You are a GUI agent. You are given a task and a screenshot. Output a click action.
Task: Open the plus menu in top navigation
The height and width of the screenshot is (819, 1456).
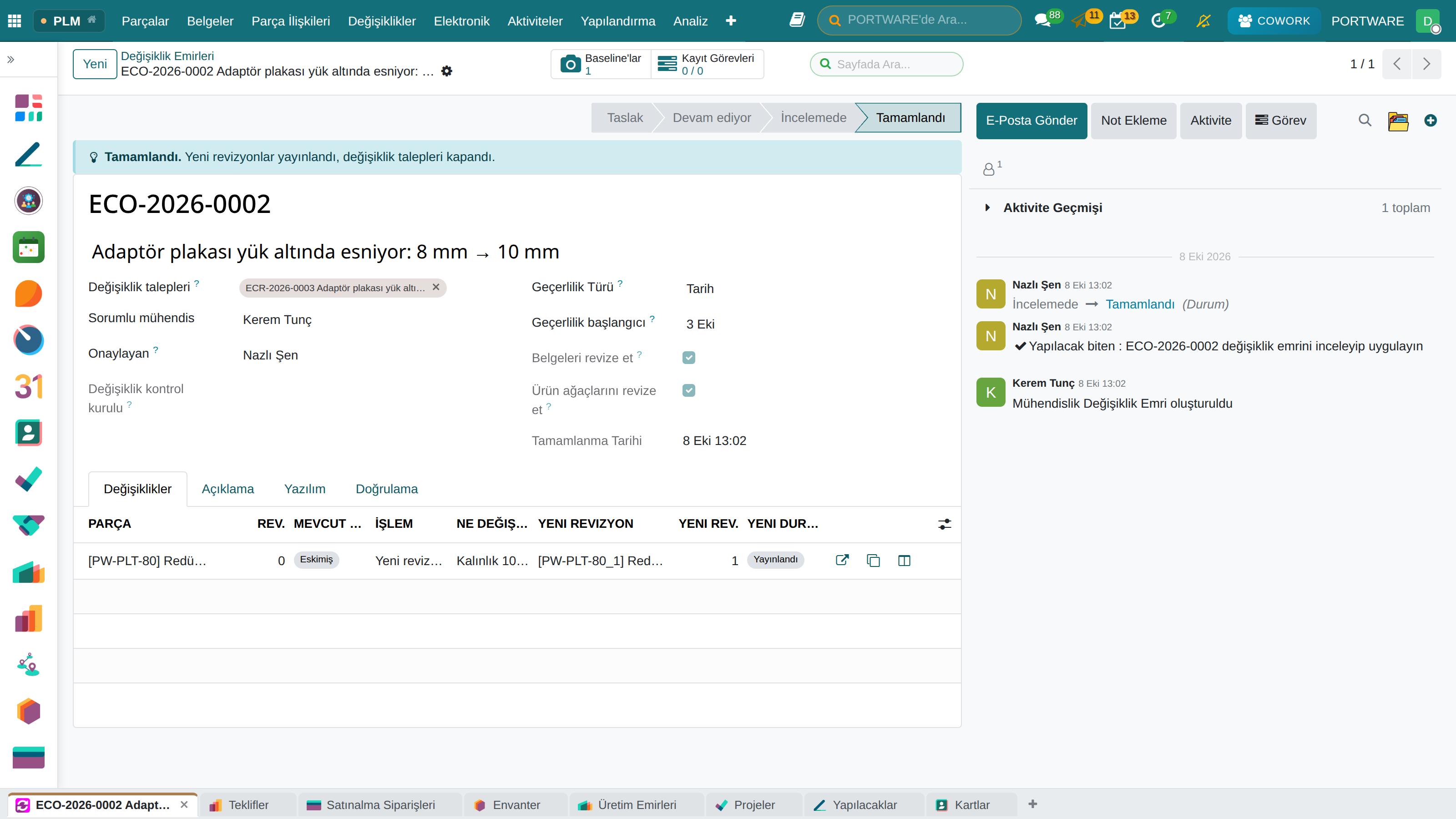coord(731,21)
